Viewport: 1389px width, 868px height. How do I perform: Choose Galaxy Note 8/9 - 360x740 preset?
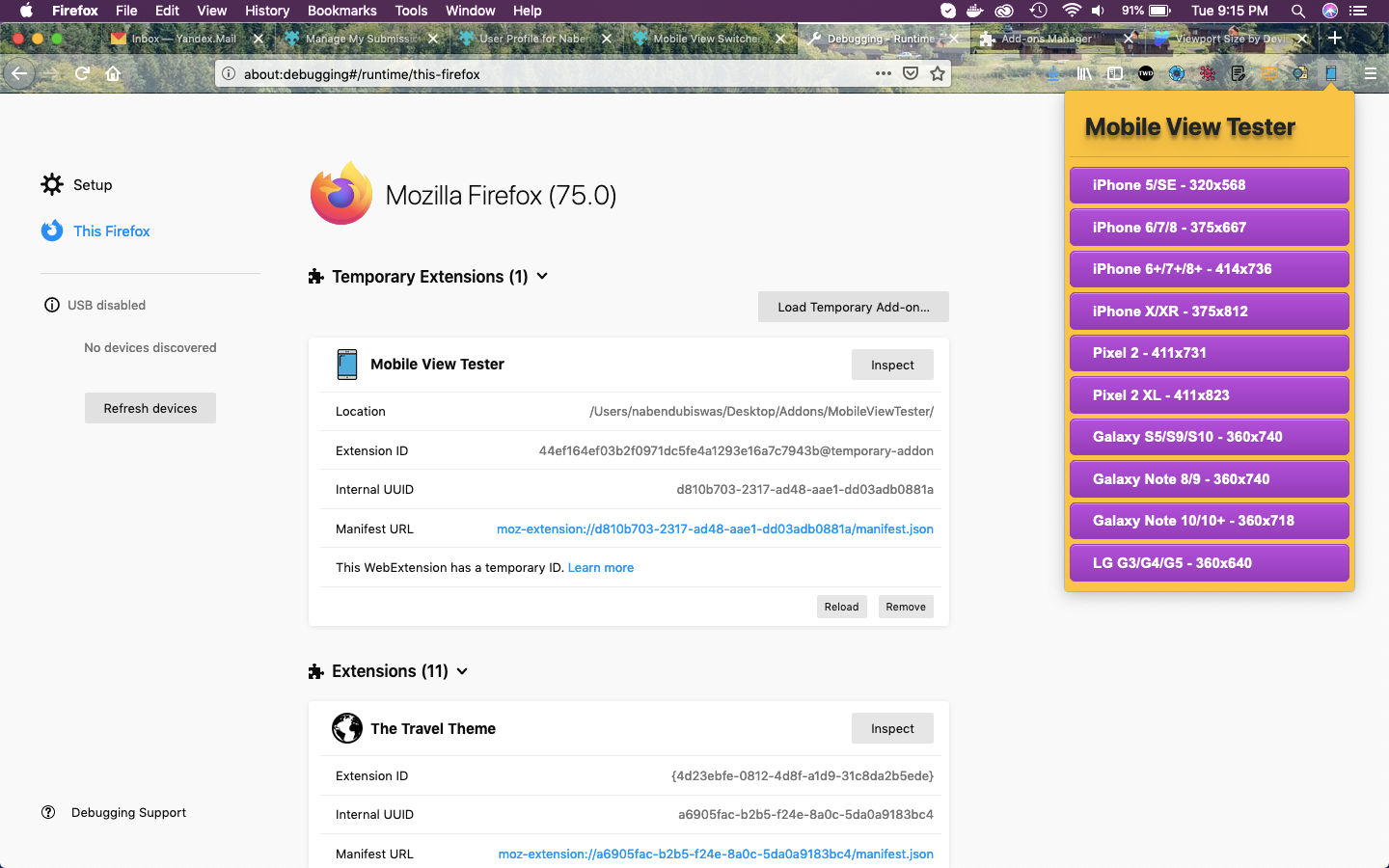tap(1210, 479)
